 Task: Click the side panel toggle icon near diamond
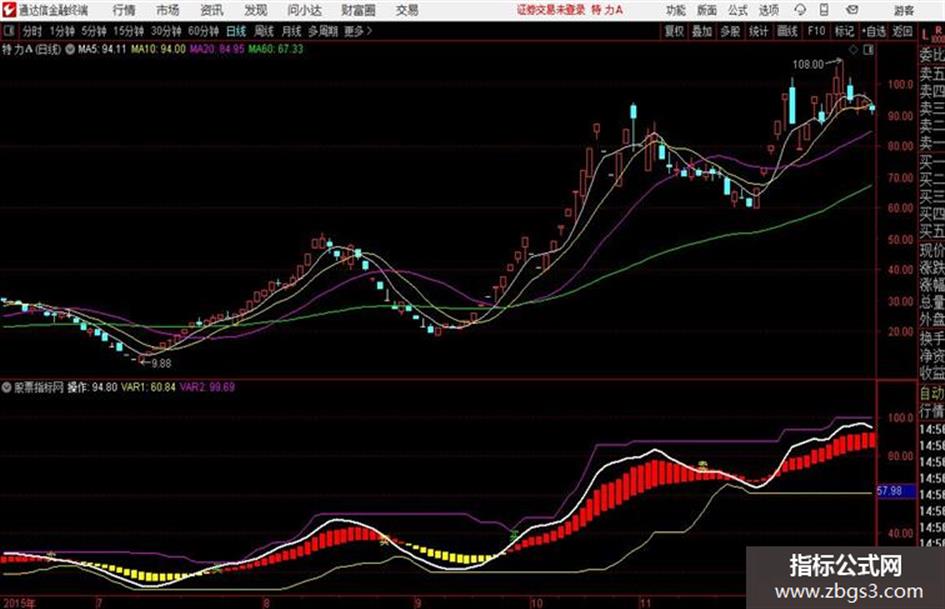pyautogui.click(x=868, y=50)
